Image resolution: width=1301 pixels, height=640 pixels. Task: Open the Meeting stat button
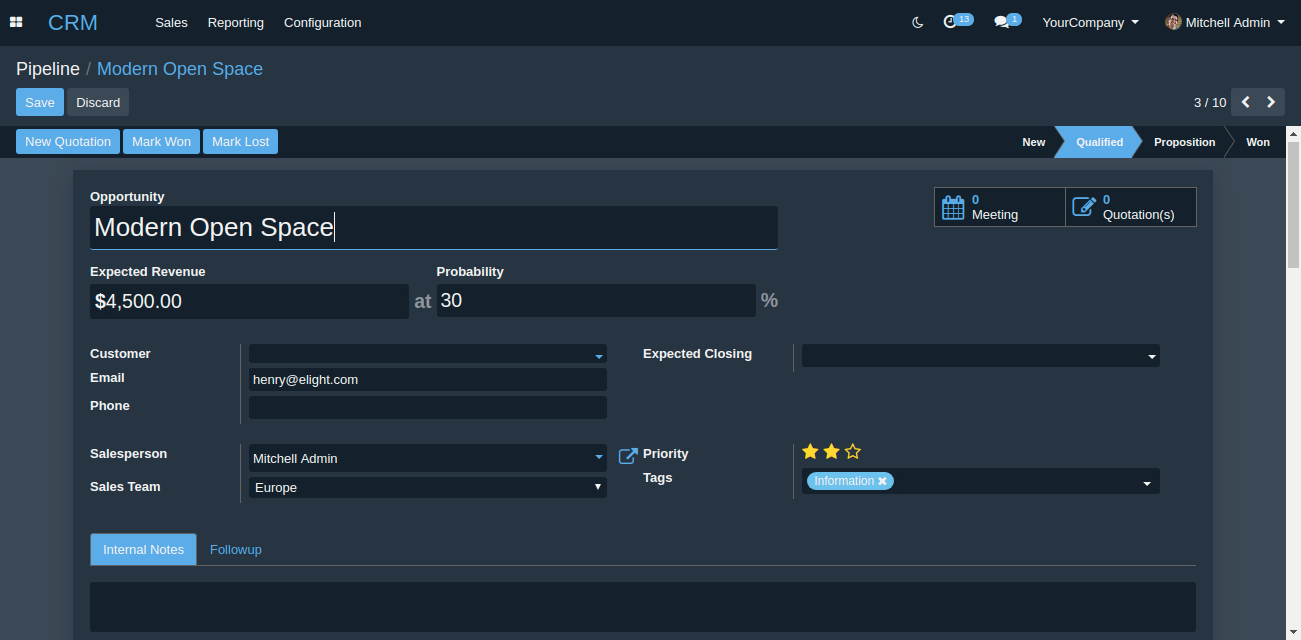1000,207
